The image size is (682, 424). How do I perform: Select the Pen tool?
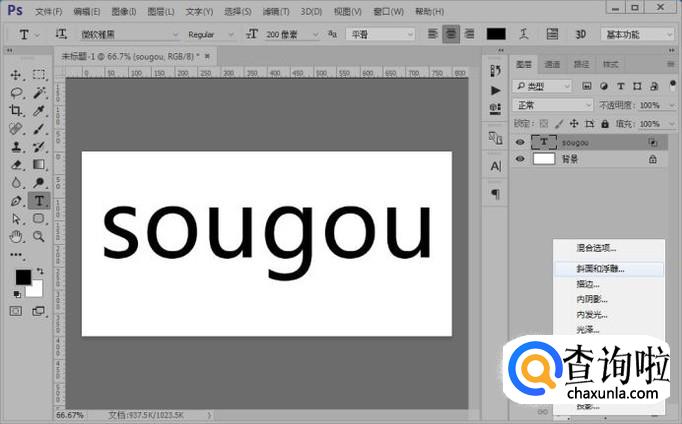tap(16, 201)
